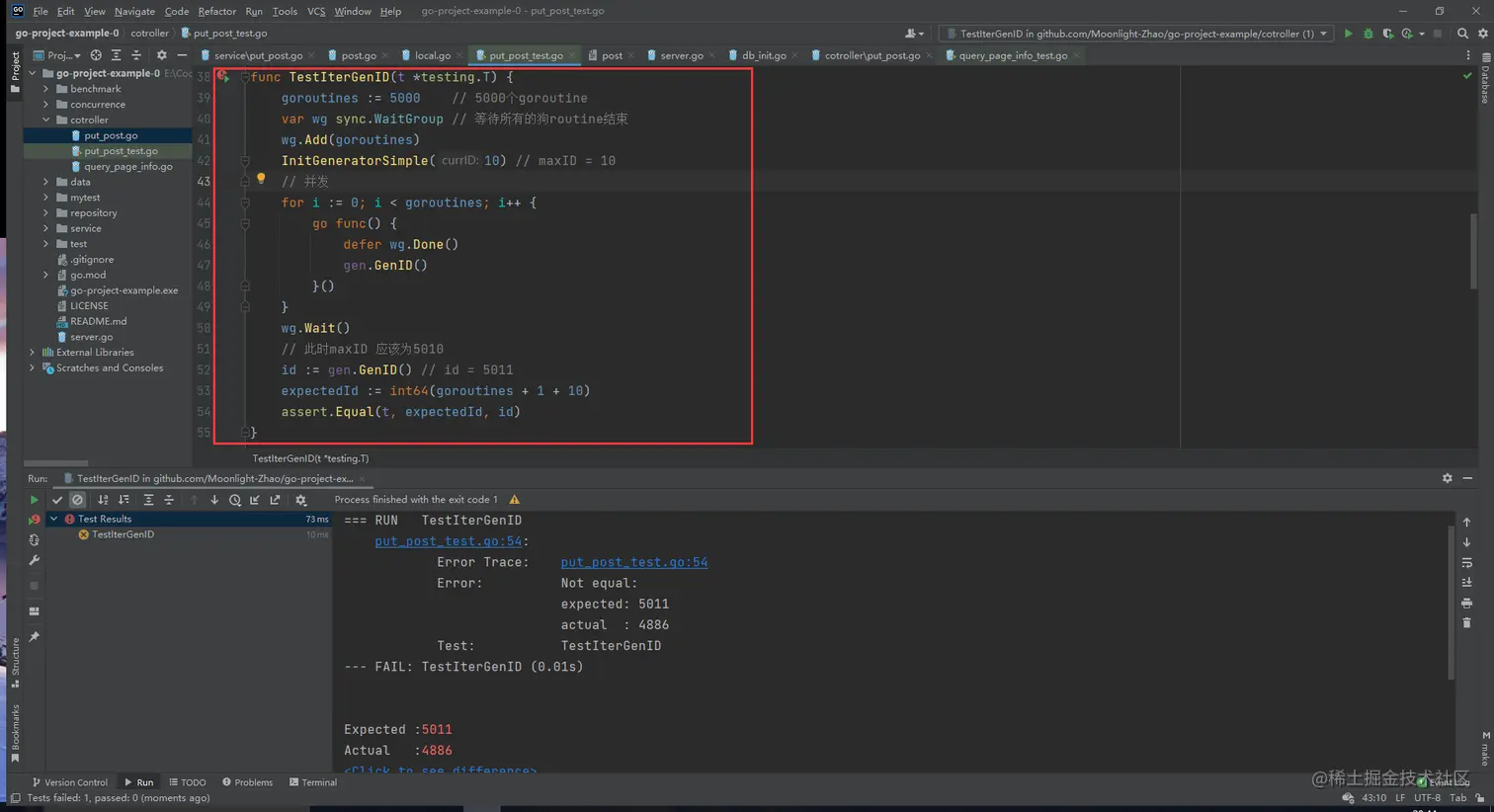Open Search Everywhere magnifier
Screen dimensions: 1494x812
(1462, 34)
